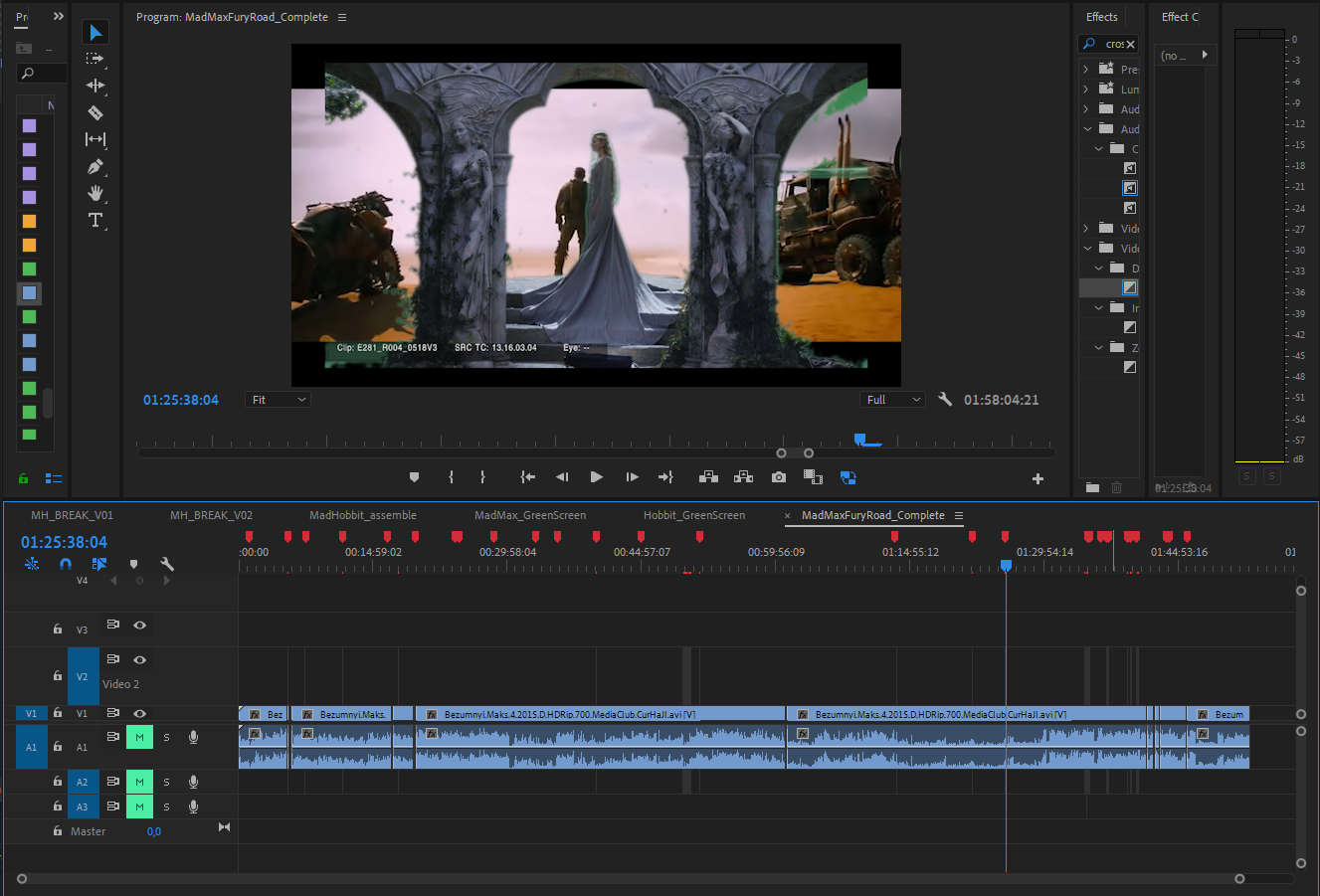
Task: Open the Effects panel tab
Action: point(1102,17)
